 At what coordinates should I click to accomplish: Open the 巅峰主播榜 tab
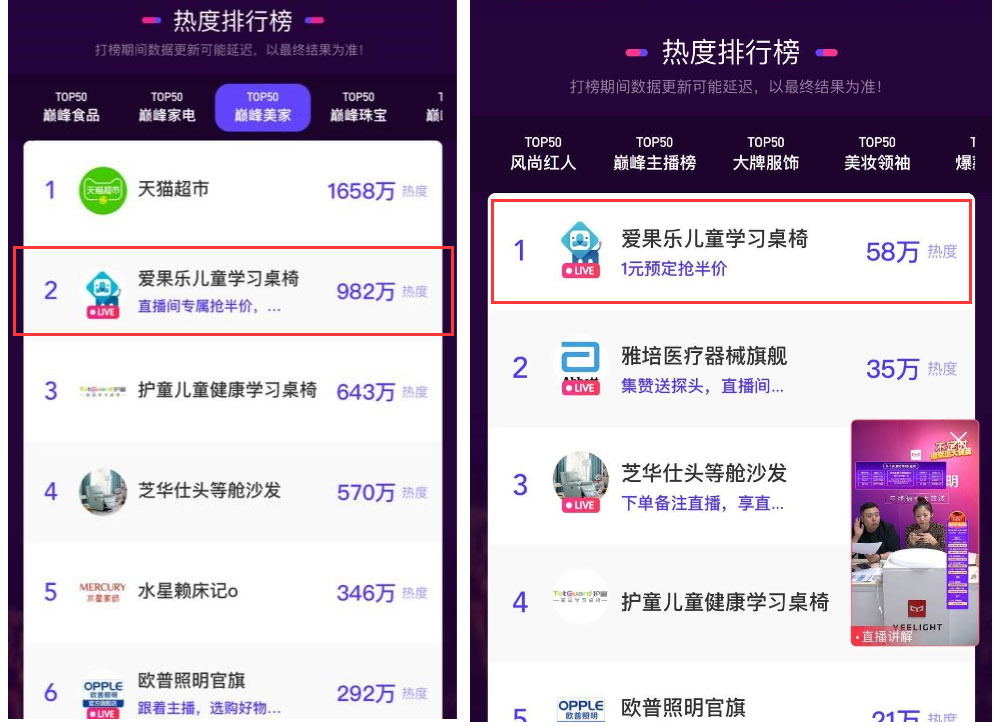coord(654,154)
